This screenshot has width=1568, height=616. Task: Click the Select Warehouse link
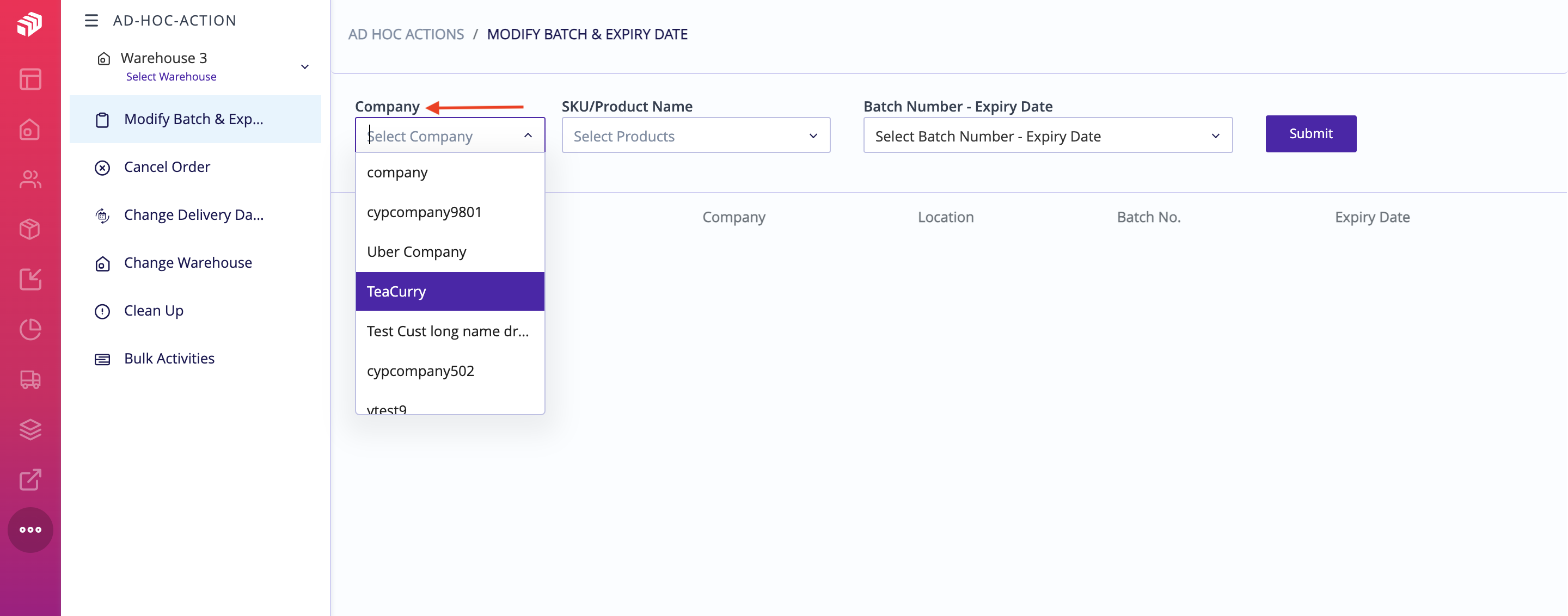coord(171,77)
